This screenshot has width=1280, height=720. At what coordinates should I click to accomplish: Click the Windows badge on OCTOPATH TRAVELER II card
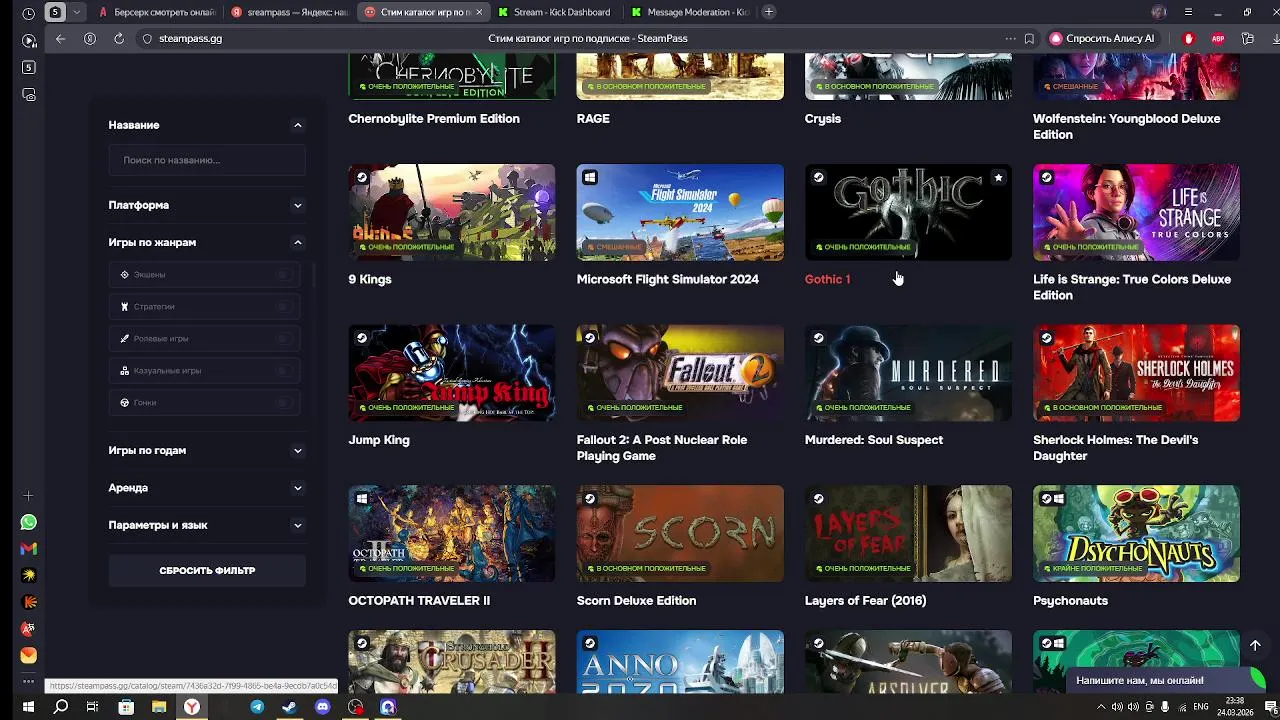pos(362,499)
